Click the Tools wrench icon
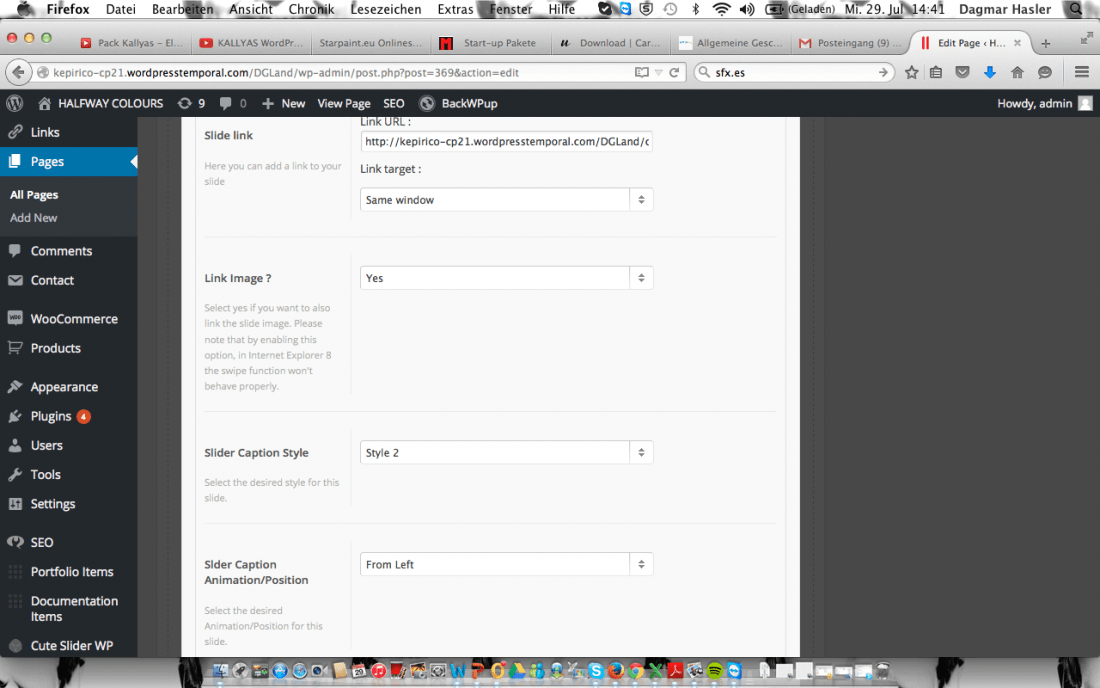 (x=15, y=475)
